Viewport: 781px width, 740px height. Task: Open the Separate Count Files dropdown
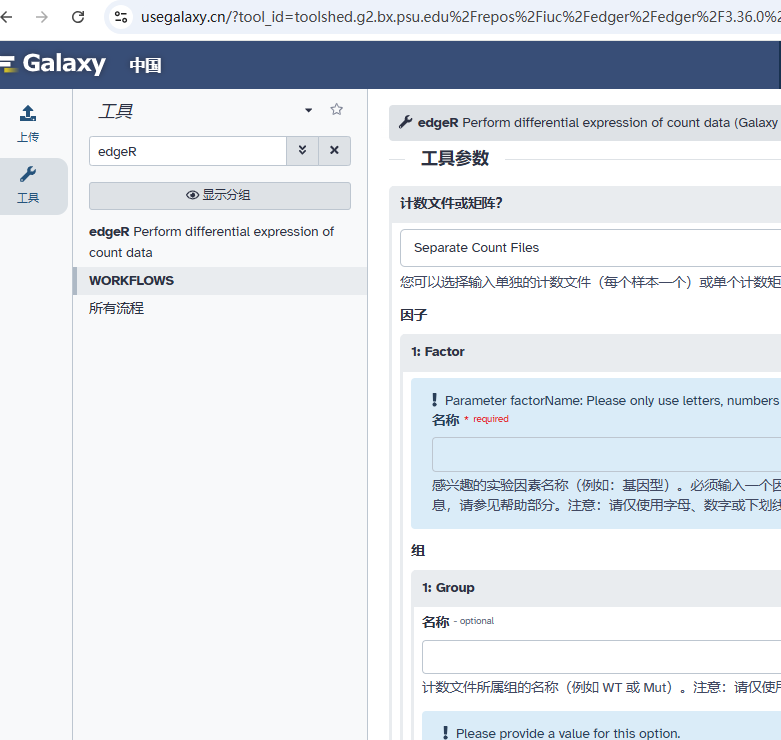click(590, 248)
